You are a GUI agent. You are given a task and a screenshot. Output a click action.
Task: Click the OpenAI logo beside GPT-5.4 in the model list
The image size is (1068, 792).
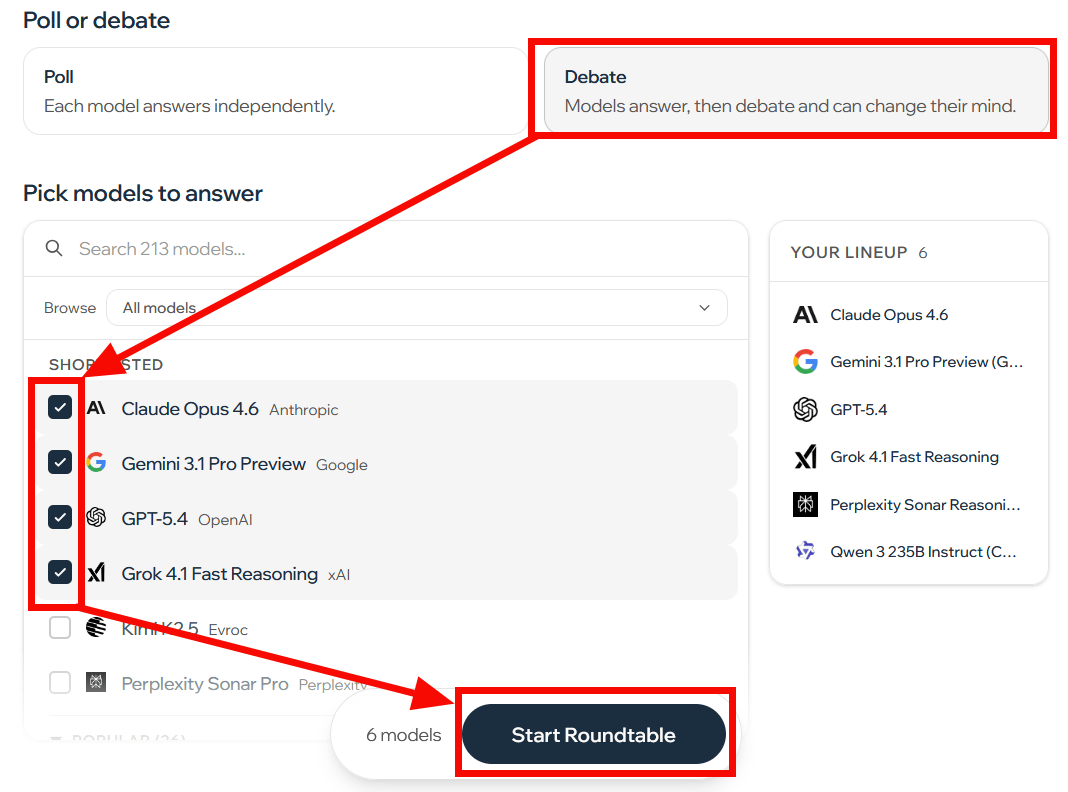pyautogui.click(x=96, y=518)
